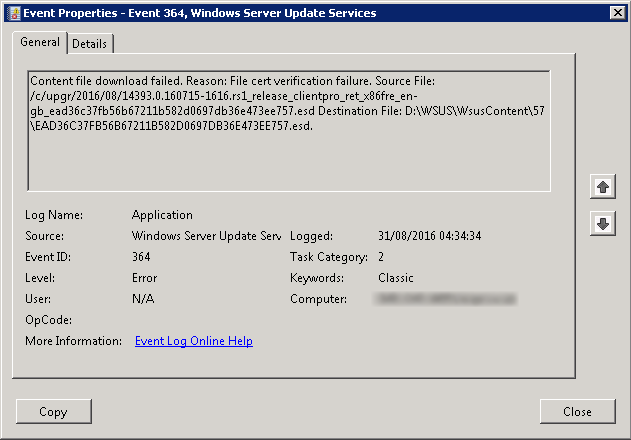Click the blurred Computer name value
Screen dimensions: 631x440
pos(445,299)
